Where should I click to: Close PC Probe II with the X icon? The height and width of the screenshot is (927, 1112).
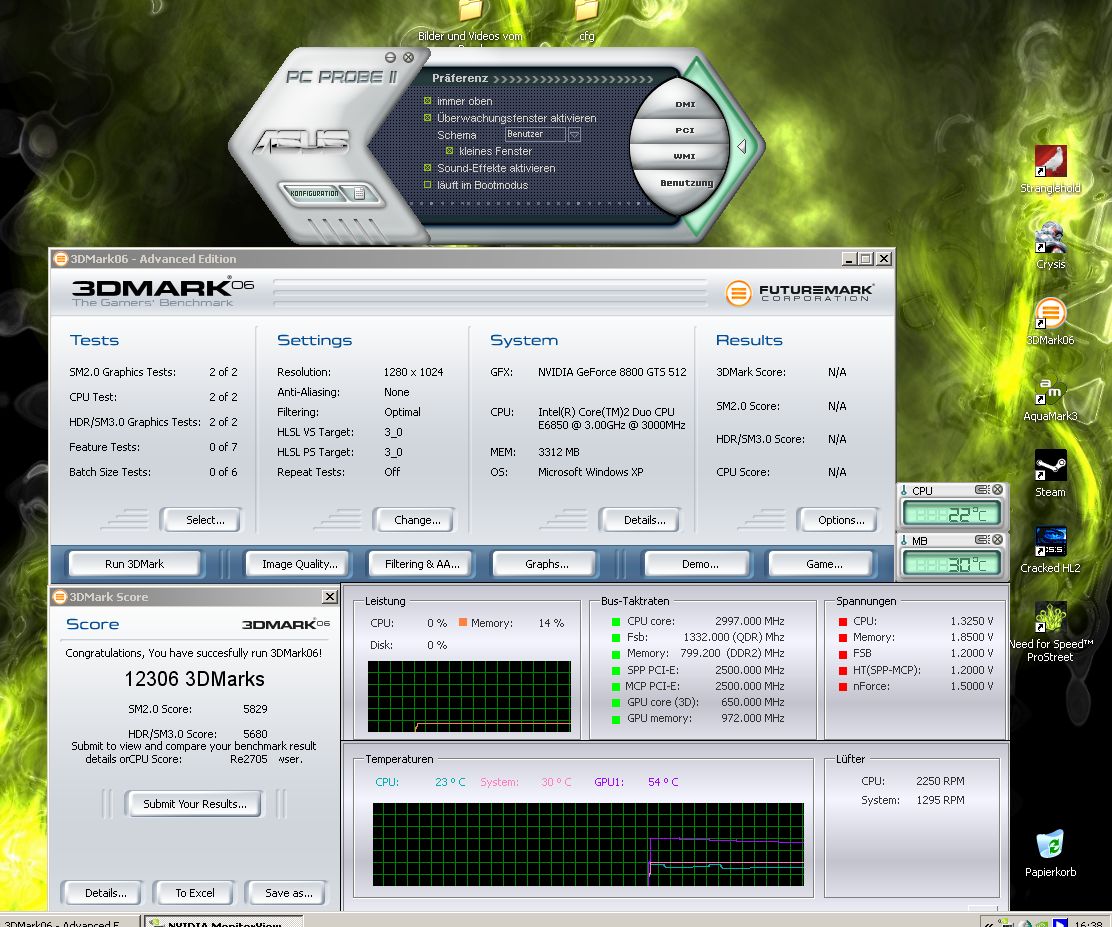pyautogui.click(x=408, y=57)
